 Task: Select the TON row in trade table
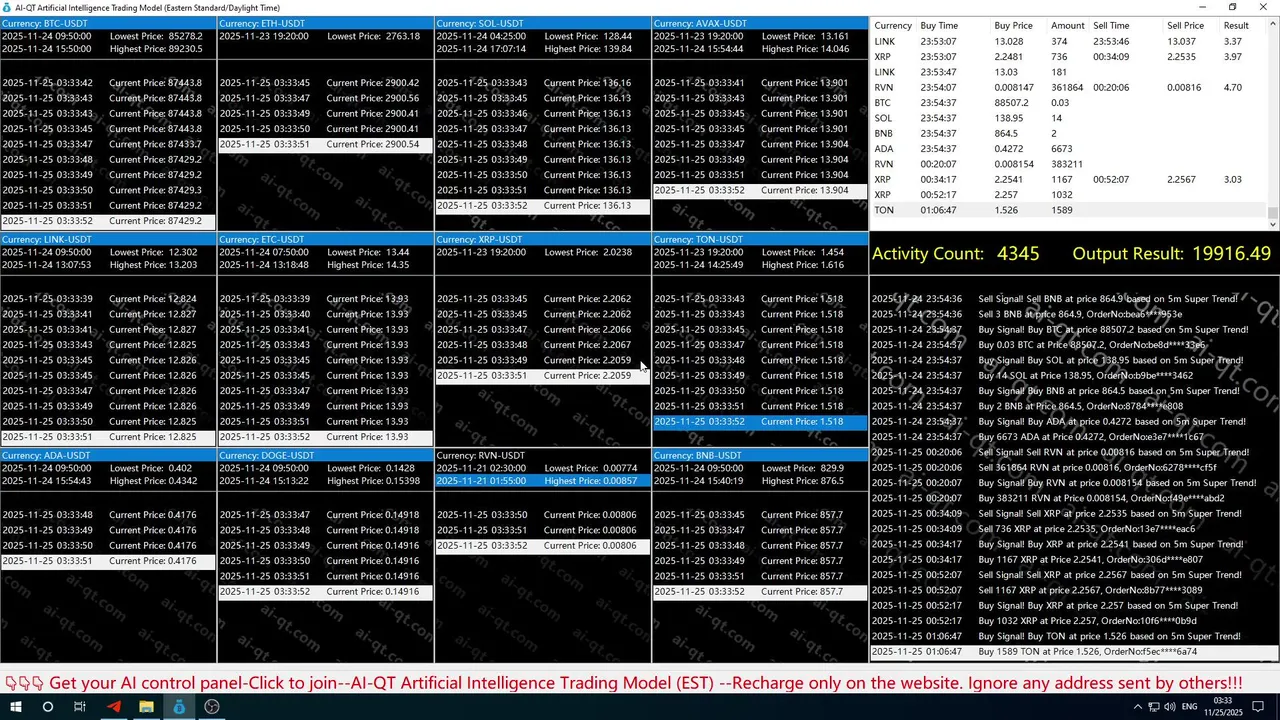click(1068, 210)
